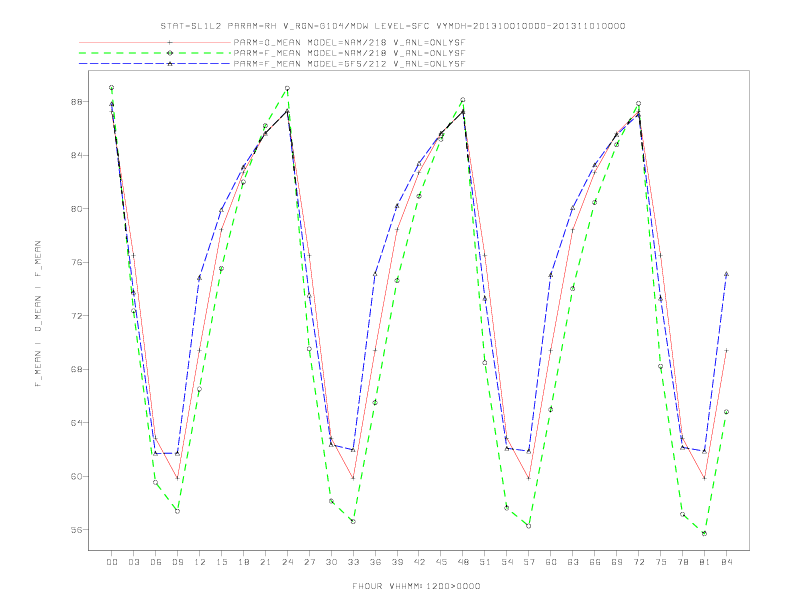
Task: Click the green dashed line legend sample
Action: click(x=155, y=53)
